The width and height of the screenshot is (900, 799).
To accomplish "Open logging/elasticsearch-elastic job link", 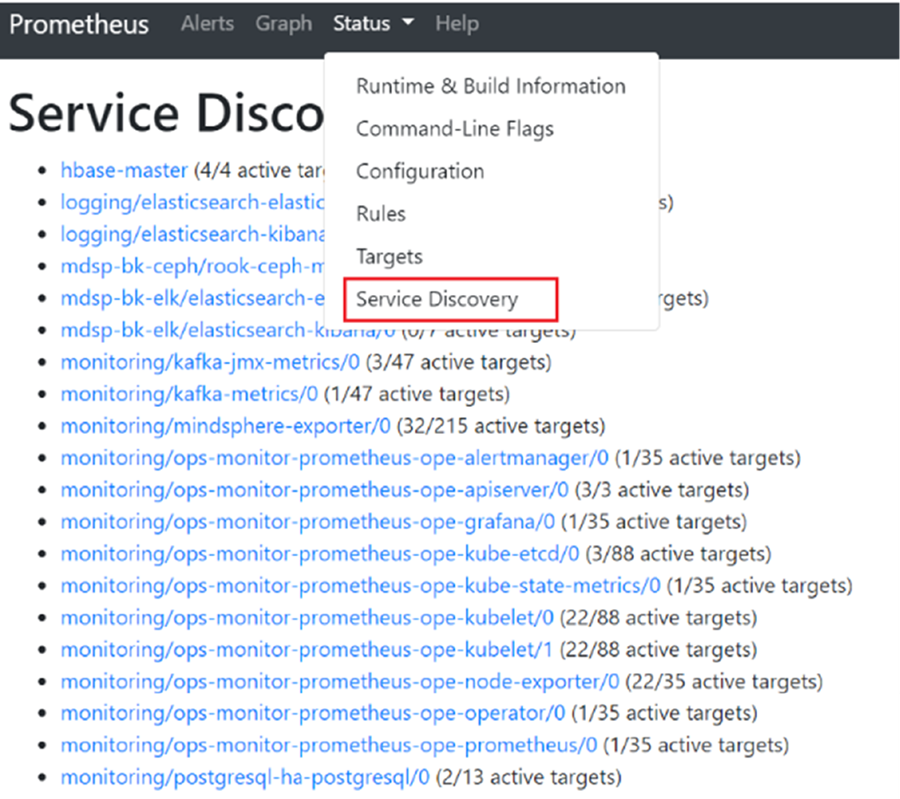I will [192, 203].
